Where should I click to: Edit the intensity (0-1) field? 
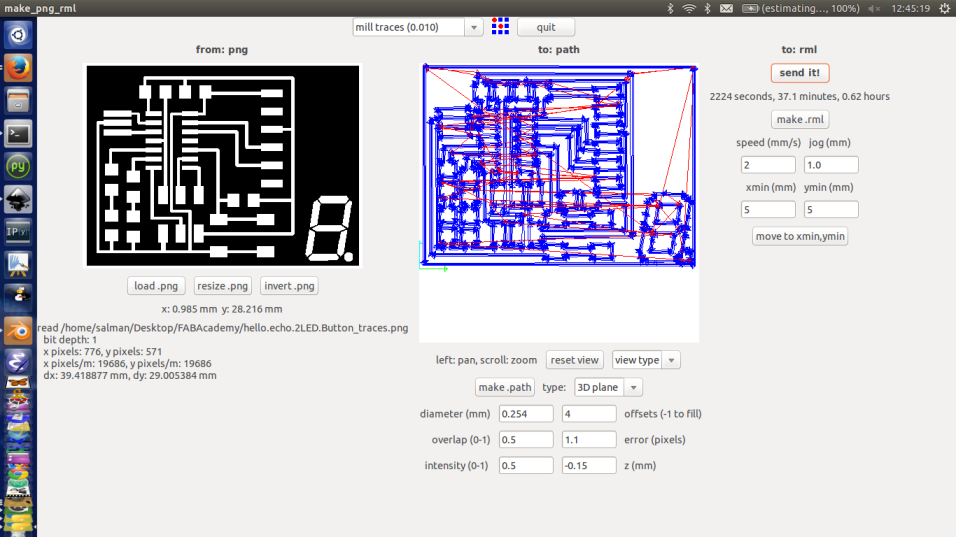(526, 465)
